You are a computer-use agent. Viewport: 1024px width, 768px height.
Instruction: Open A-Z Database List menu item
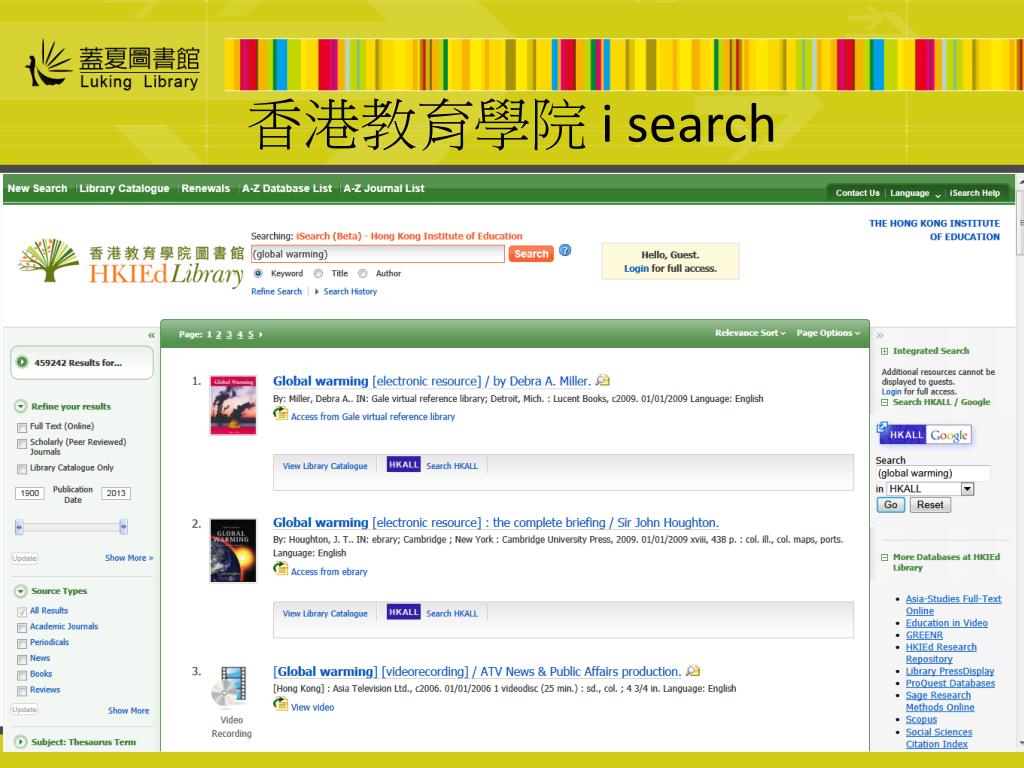pos(287,188)
